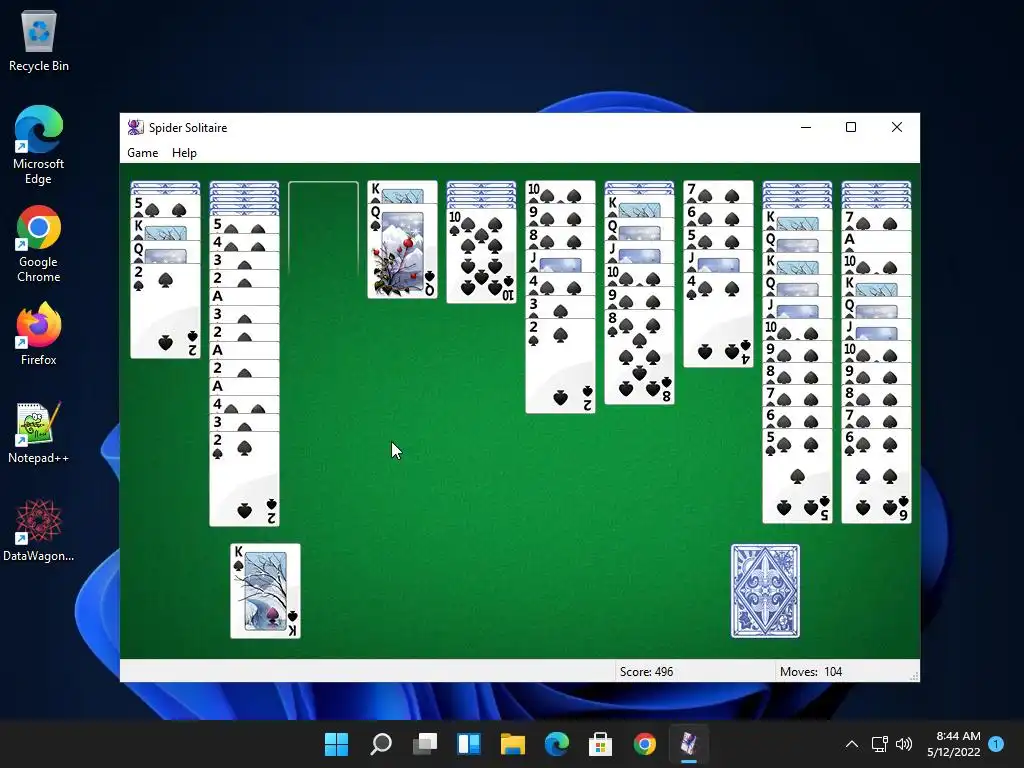The width and height of the screenshot is (1024, 768).
Task: Select the 8 of spades in seventh column
Action: coord(639,357)
